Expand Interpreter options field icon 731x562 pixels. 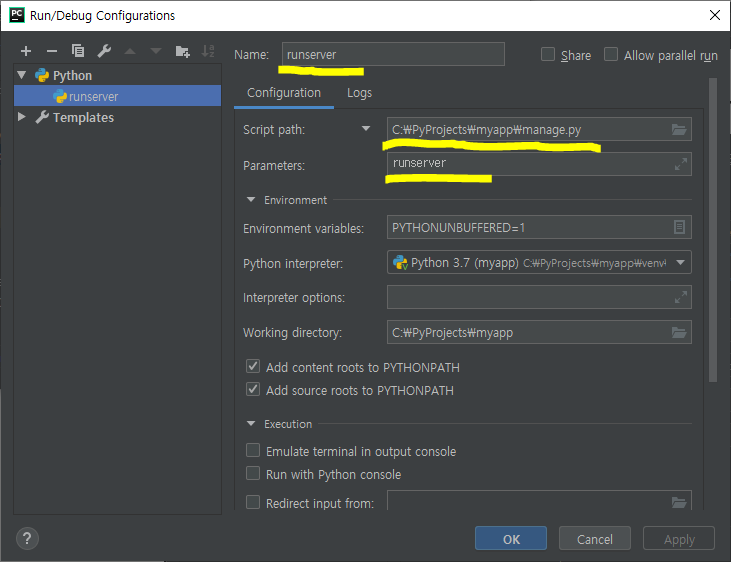(681, 297)
